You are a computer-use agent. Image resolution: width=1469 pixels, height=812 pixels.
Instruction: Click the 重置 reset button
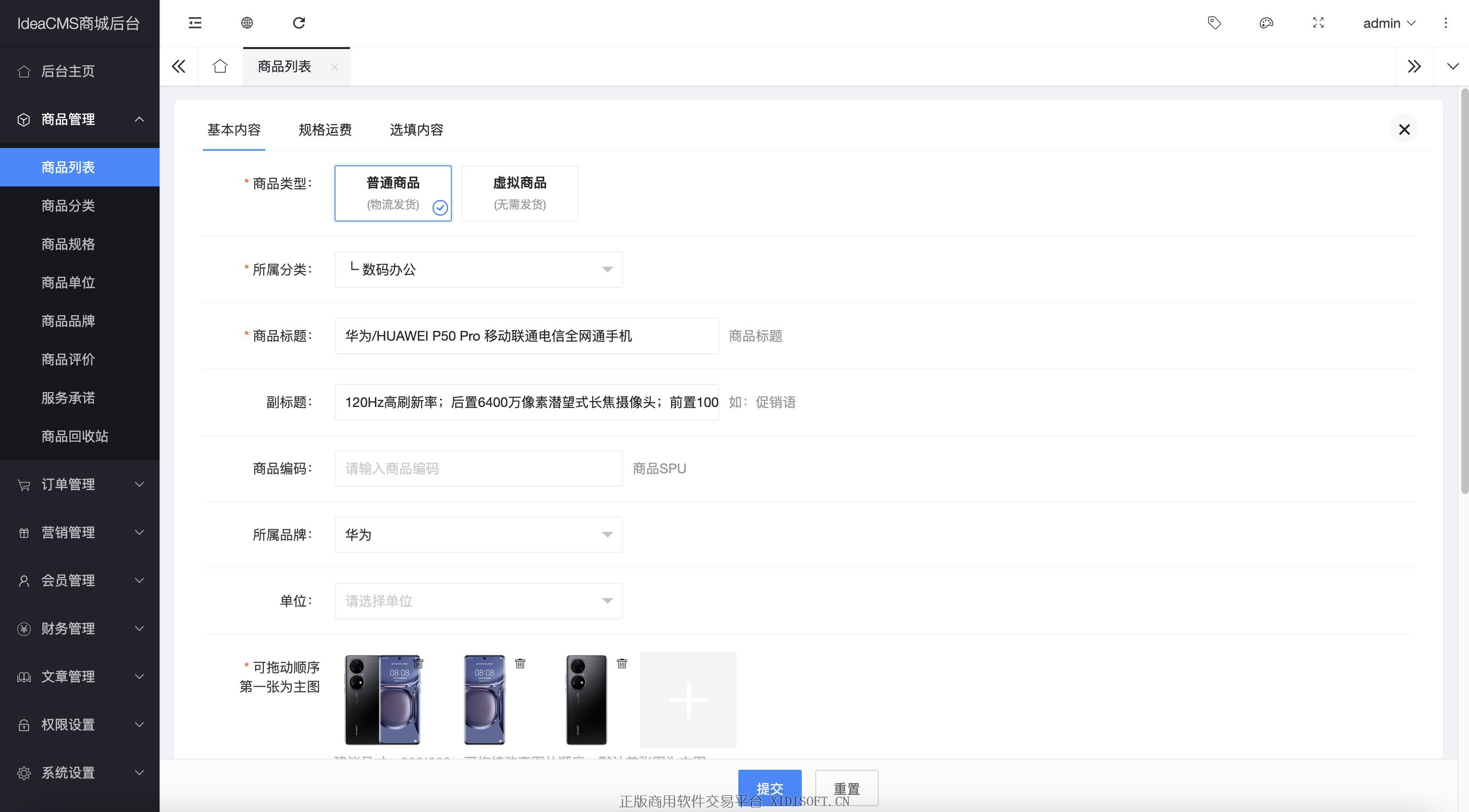pyautogui.click(x=847, y=788)
